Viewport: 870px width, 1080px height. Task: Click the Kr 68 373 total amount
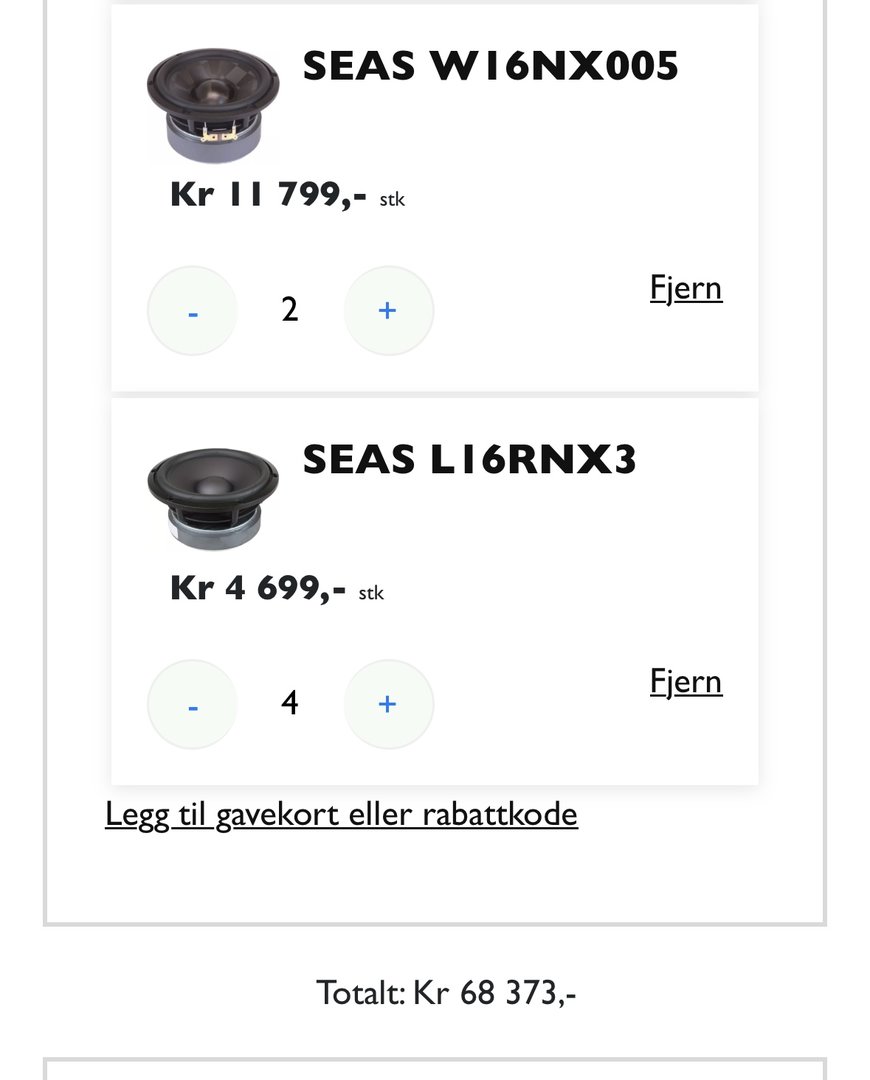click(x=494, y=993)
